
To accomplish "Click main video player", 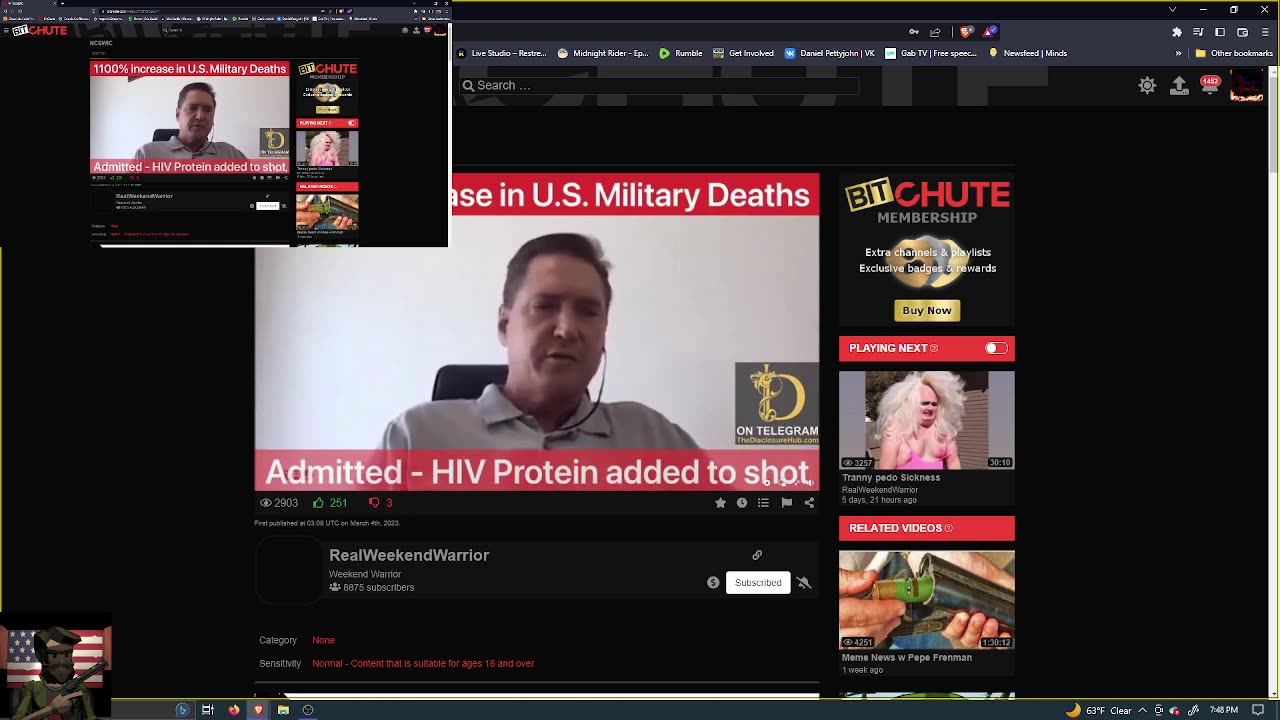I will pyautogui.click(x=537, y=332).
